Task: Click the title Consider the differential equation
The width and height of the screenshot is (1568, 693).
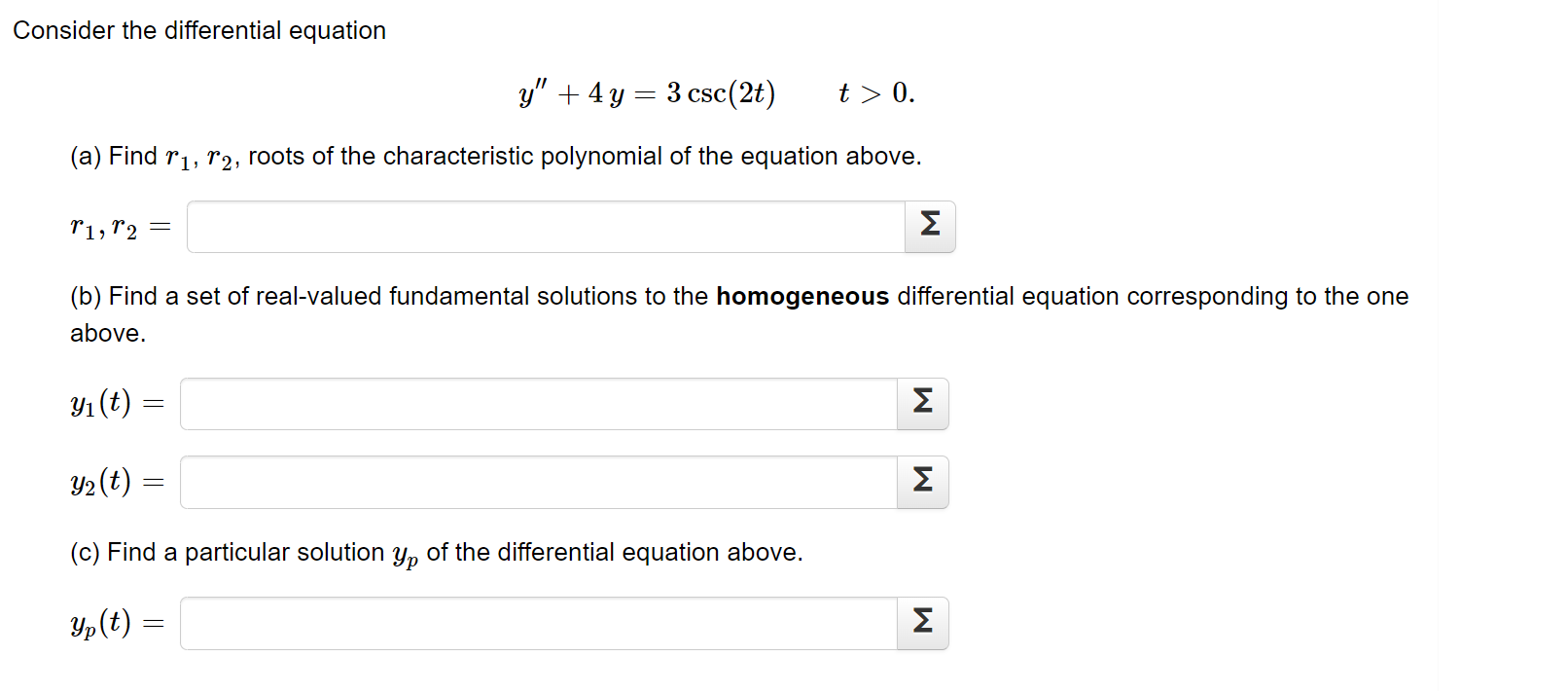Action: 200,30
